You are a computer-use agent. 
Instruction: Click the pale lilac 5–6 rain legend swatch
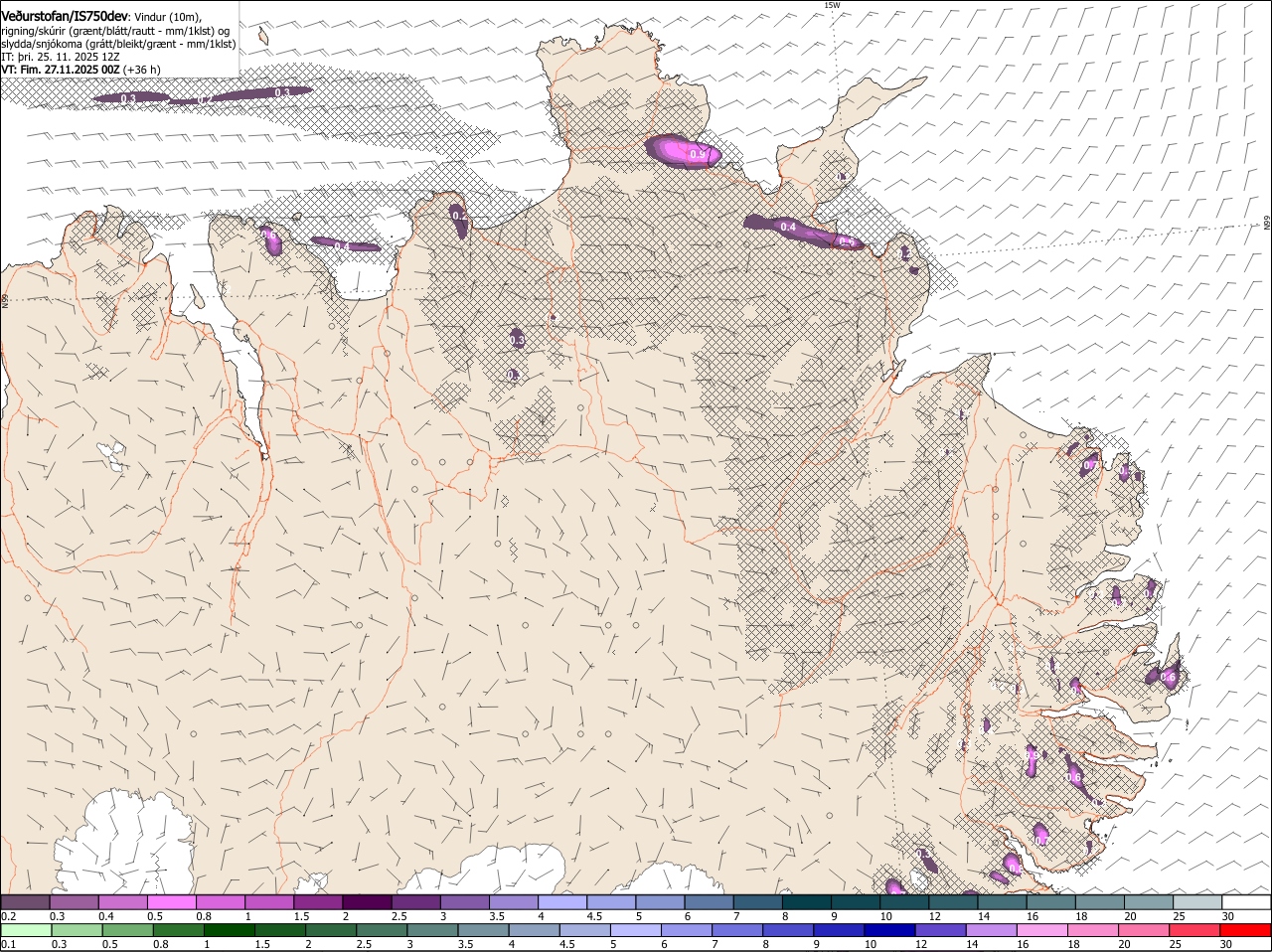coord(636,931)
